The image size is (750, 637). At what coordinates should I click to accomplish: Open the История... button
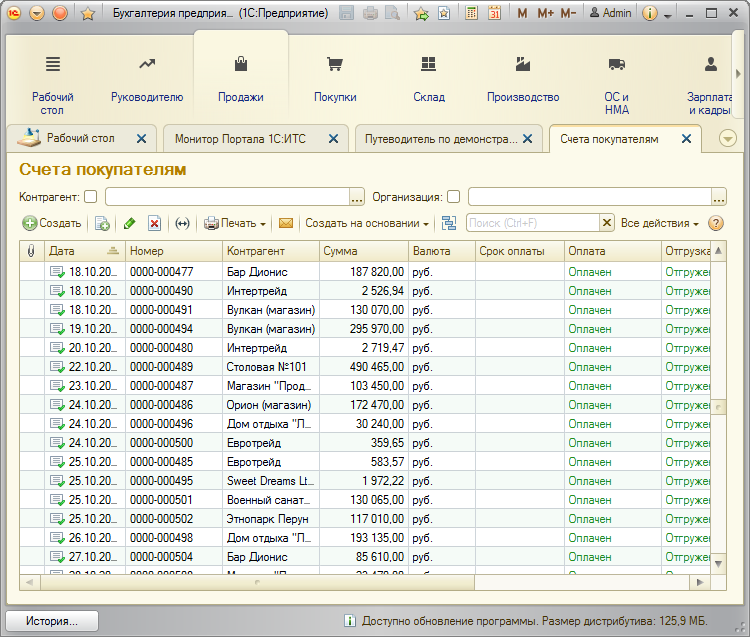point(52,621)
